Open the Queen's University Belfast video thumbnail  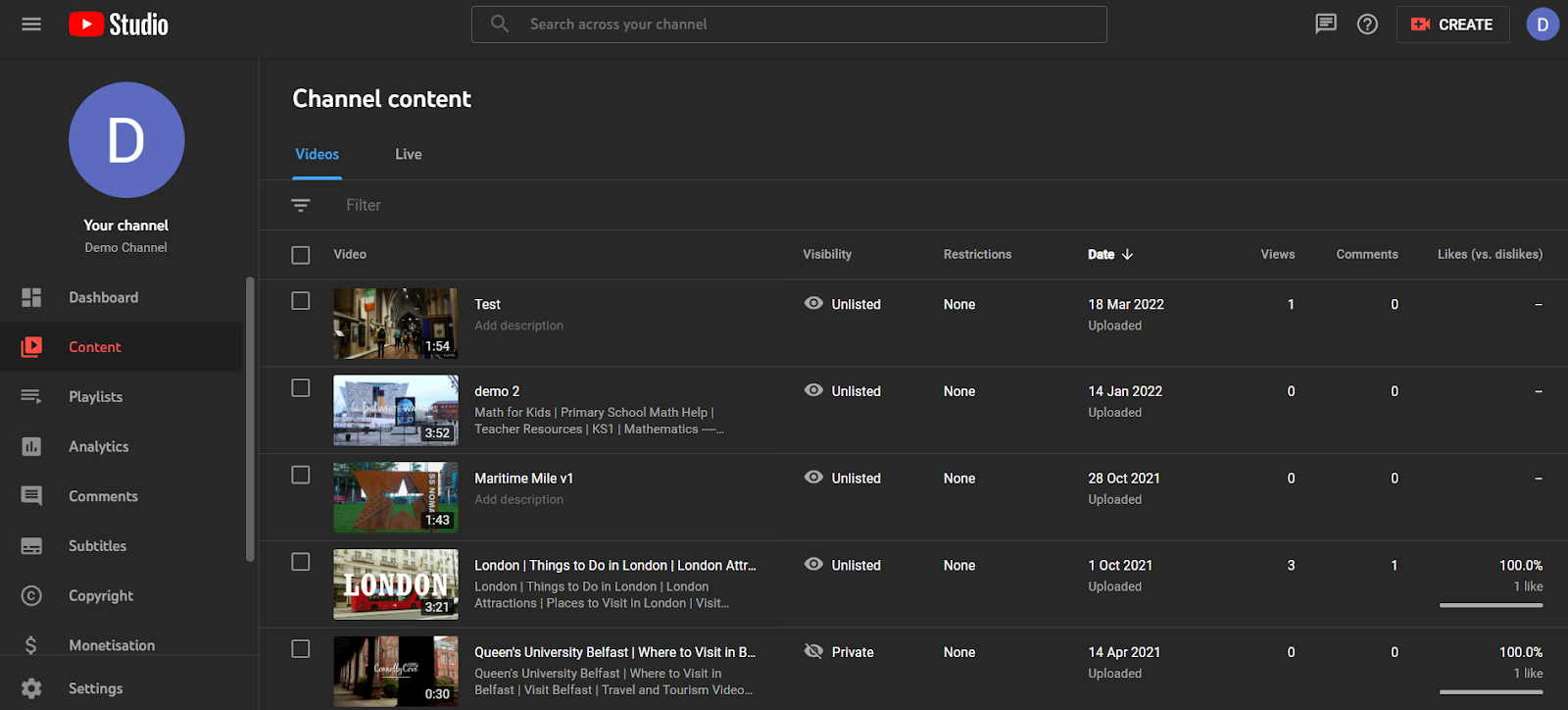pos(396,672)
